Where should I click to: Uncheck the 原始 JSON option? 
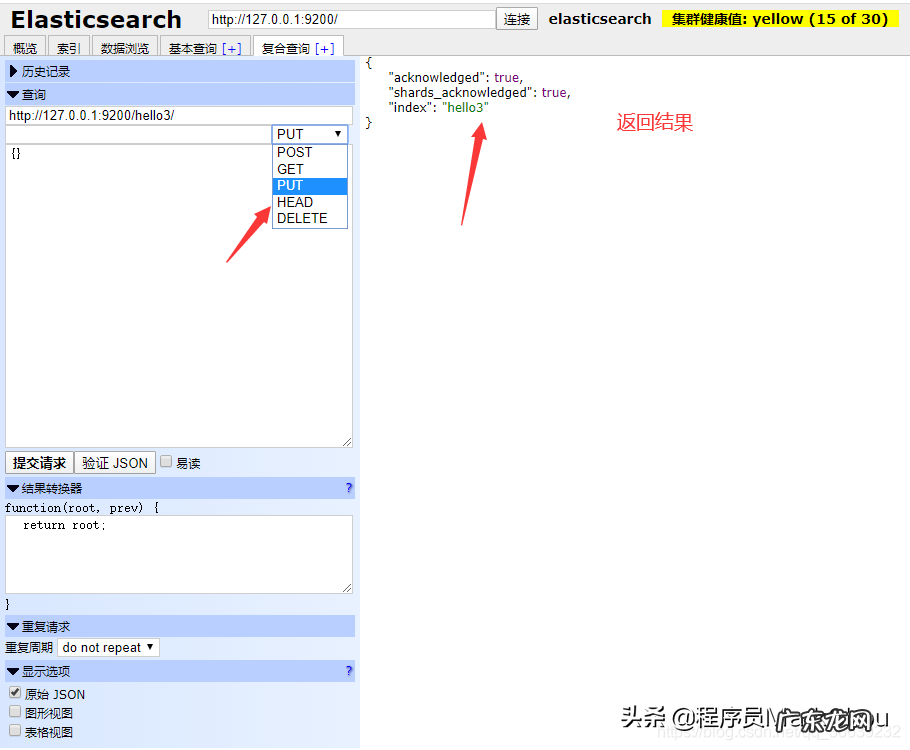tap(15, 692)
